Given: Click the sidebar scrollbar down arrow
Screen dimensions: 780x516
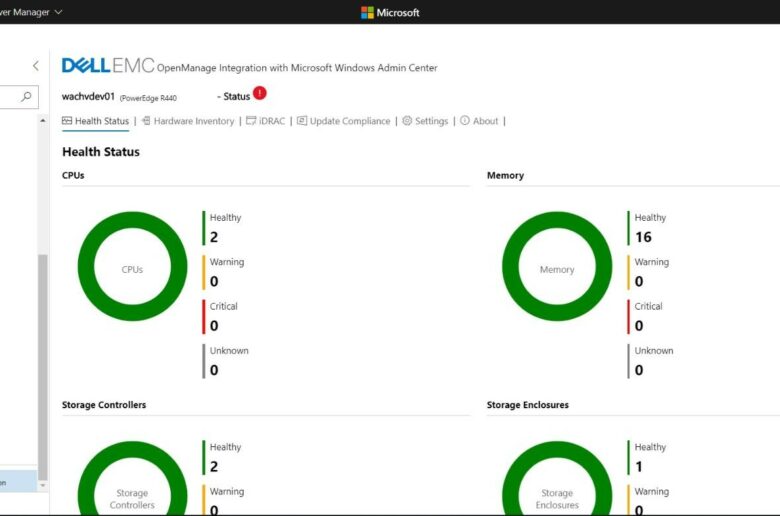Looking at the screenshot, I should [43, 485].
